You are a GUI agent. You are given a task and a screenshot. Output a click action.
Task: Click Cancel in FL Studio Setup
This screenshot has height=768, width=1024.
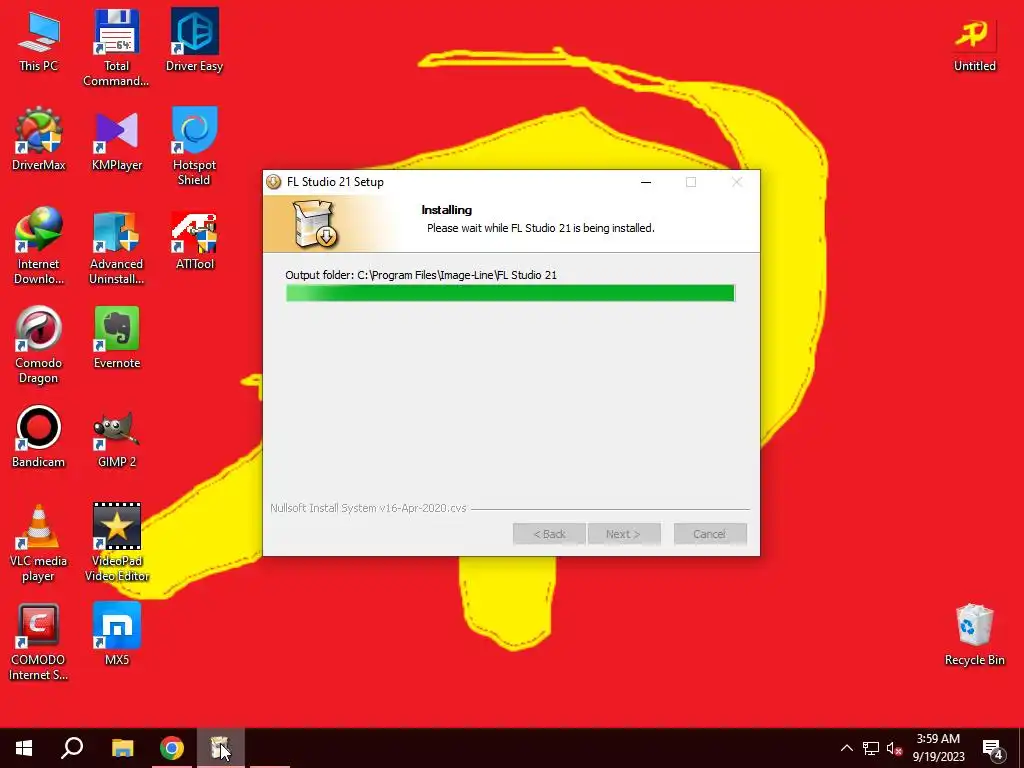point(710,534)
